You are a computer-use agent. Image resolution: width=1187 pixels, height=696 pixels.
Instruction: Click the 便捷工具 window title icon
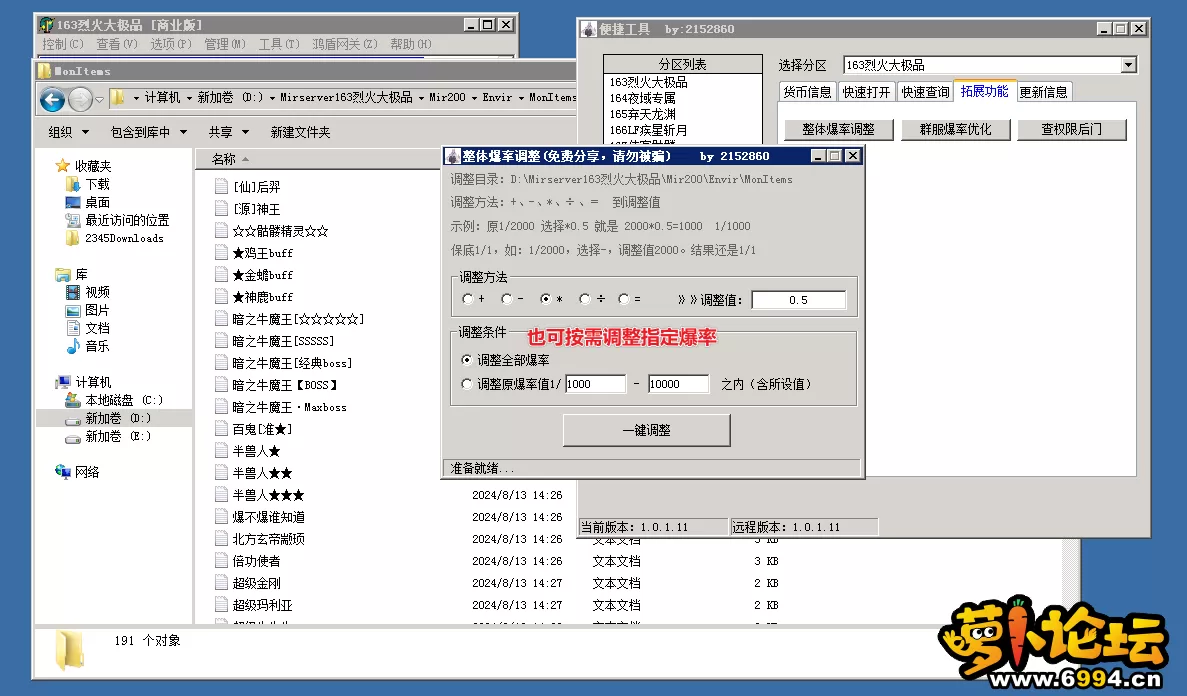tap(589, 29)
